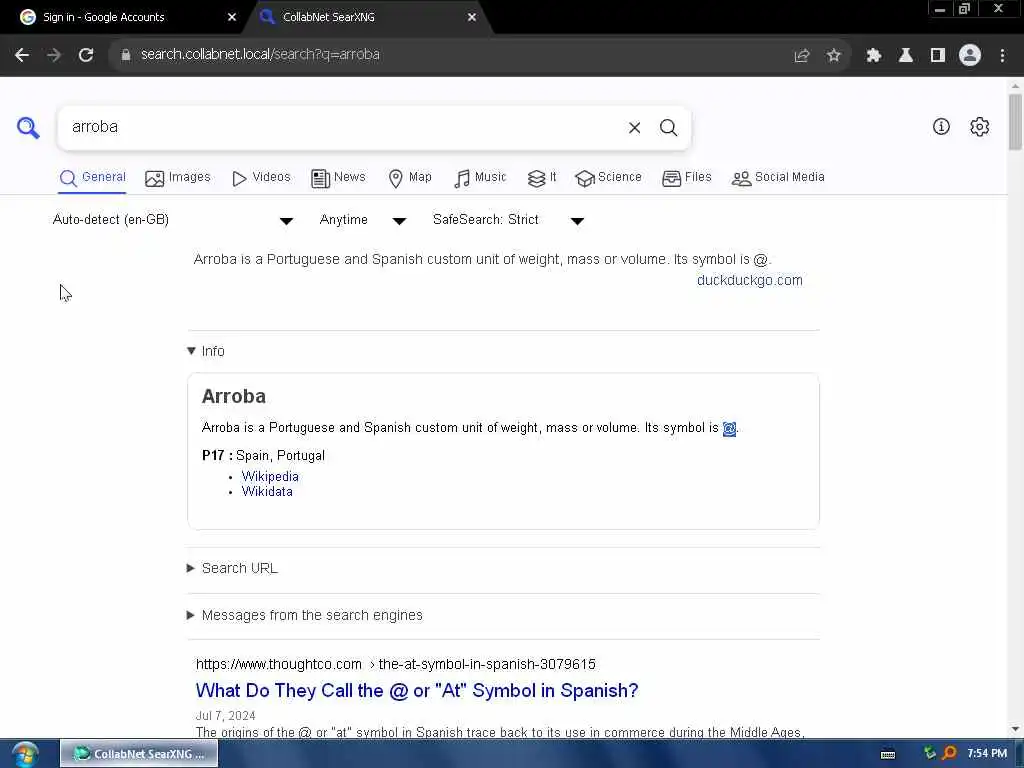Bookmark this page with the star icon

pyautogui.click(x=833, y=55)
